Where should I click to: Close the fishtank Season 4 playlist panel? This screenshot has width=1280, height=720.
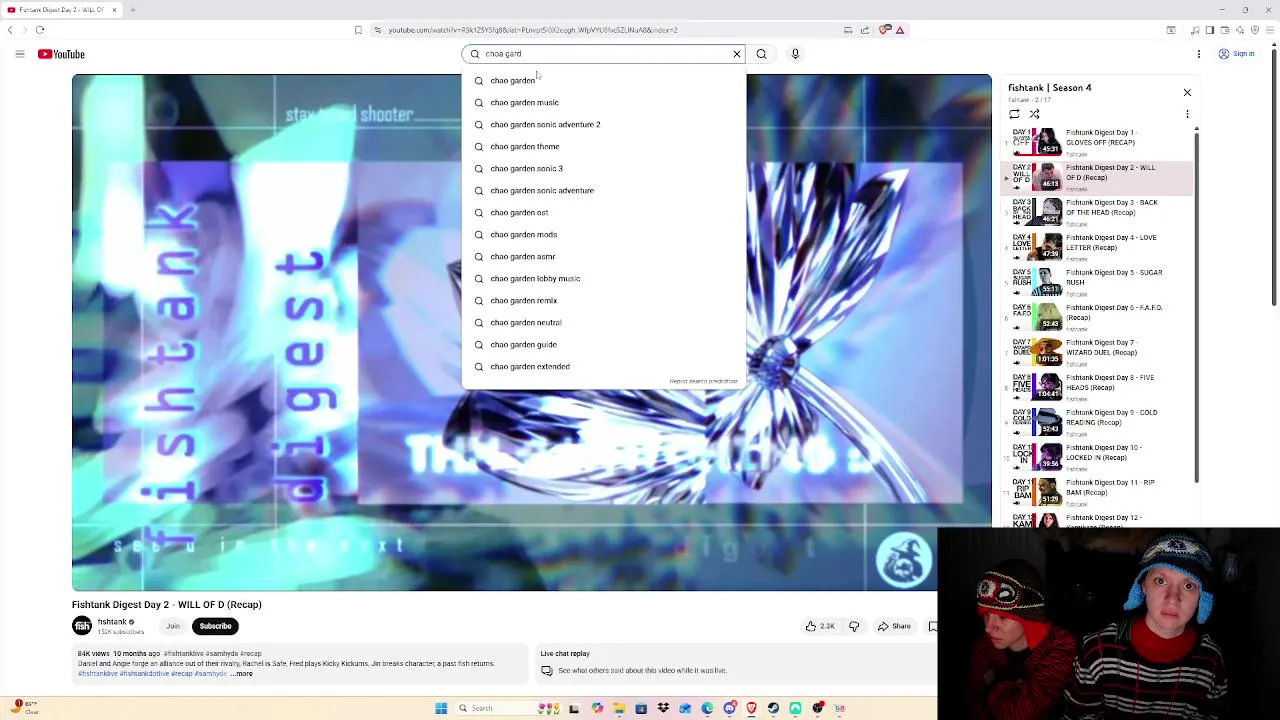tap(1187, 92)
